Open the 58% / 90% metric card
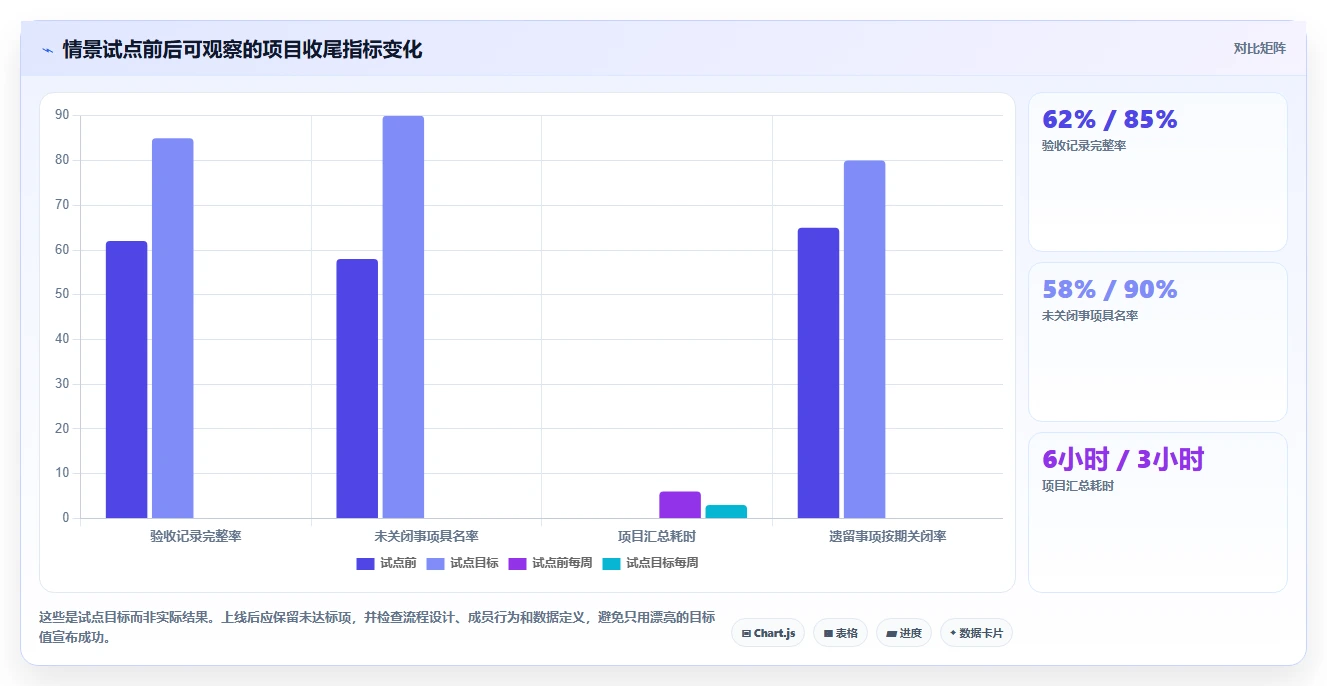The width and height of the screenshot is (1327, 686). pos(1157,342)
